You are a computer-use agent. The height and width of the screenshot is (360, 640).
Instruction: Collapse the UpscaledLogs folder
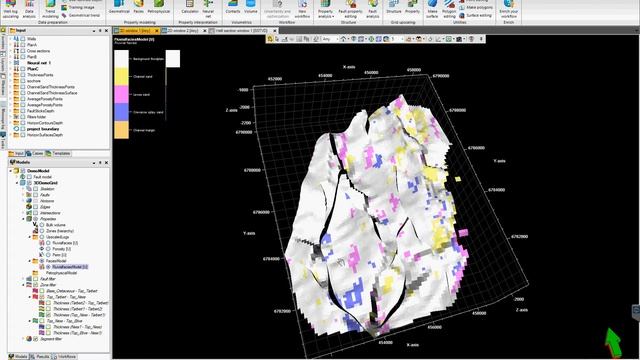[29, 237]
